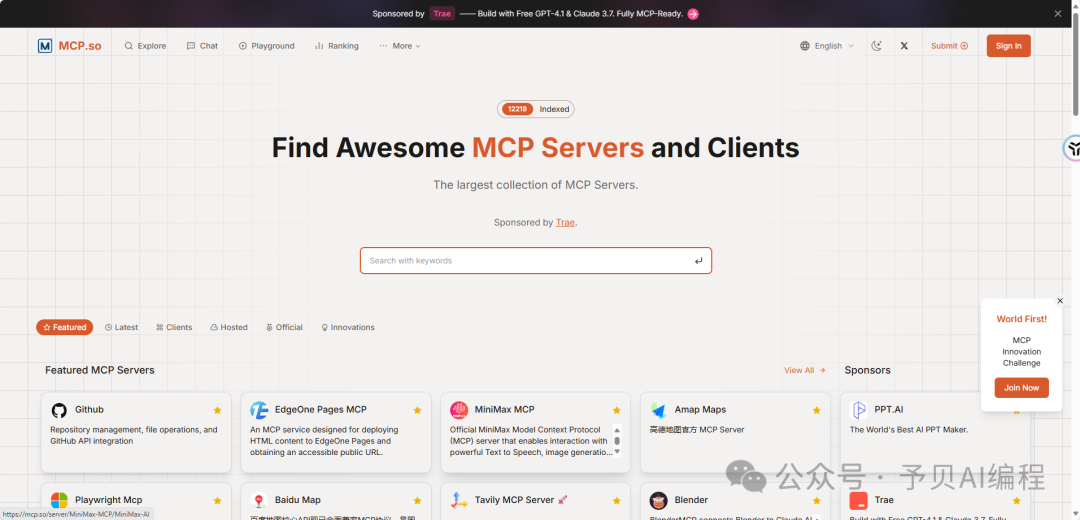Focus the Search with keywords field

pyautogui.click(x=525, y=261)
